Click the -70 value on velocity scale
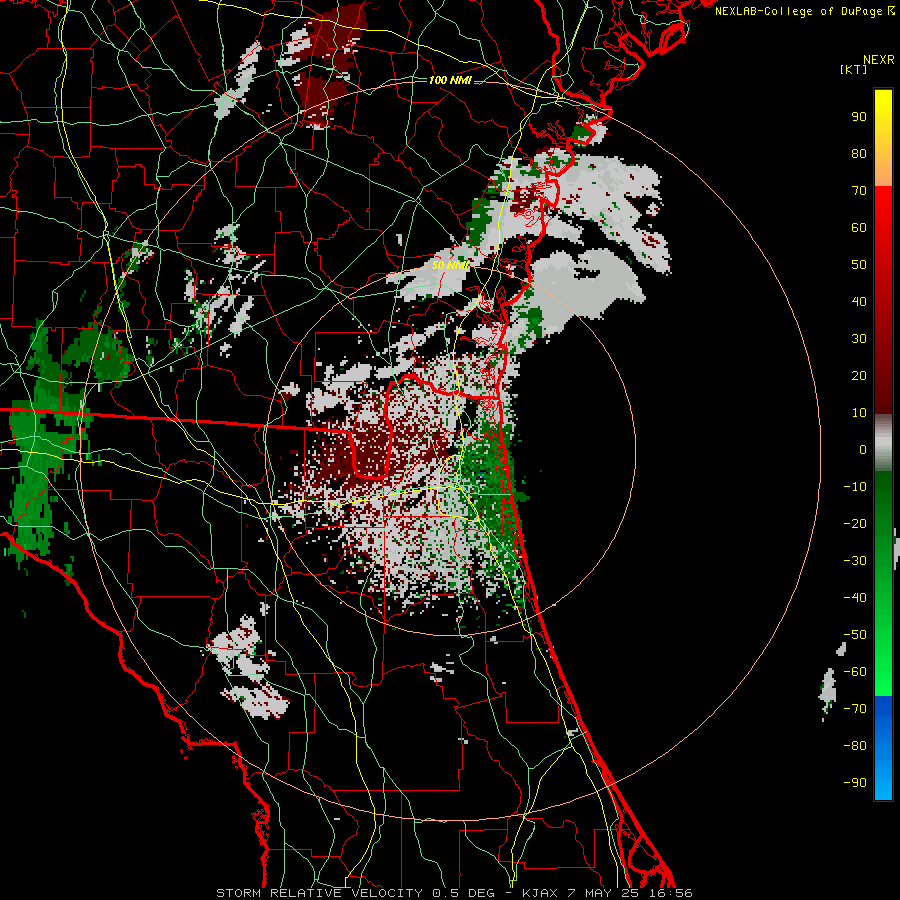 pyautogui.click(x=855, y=709)
